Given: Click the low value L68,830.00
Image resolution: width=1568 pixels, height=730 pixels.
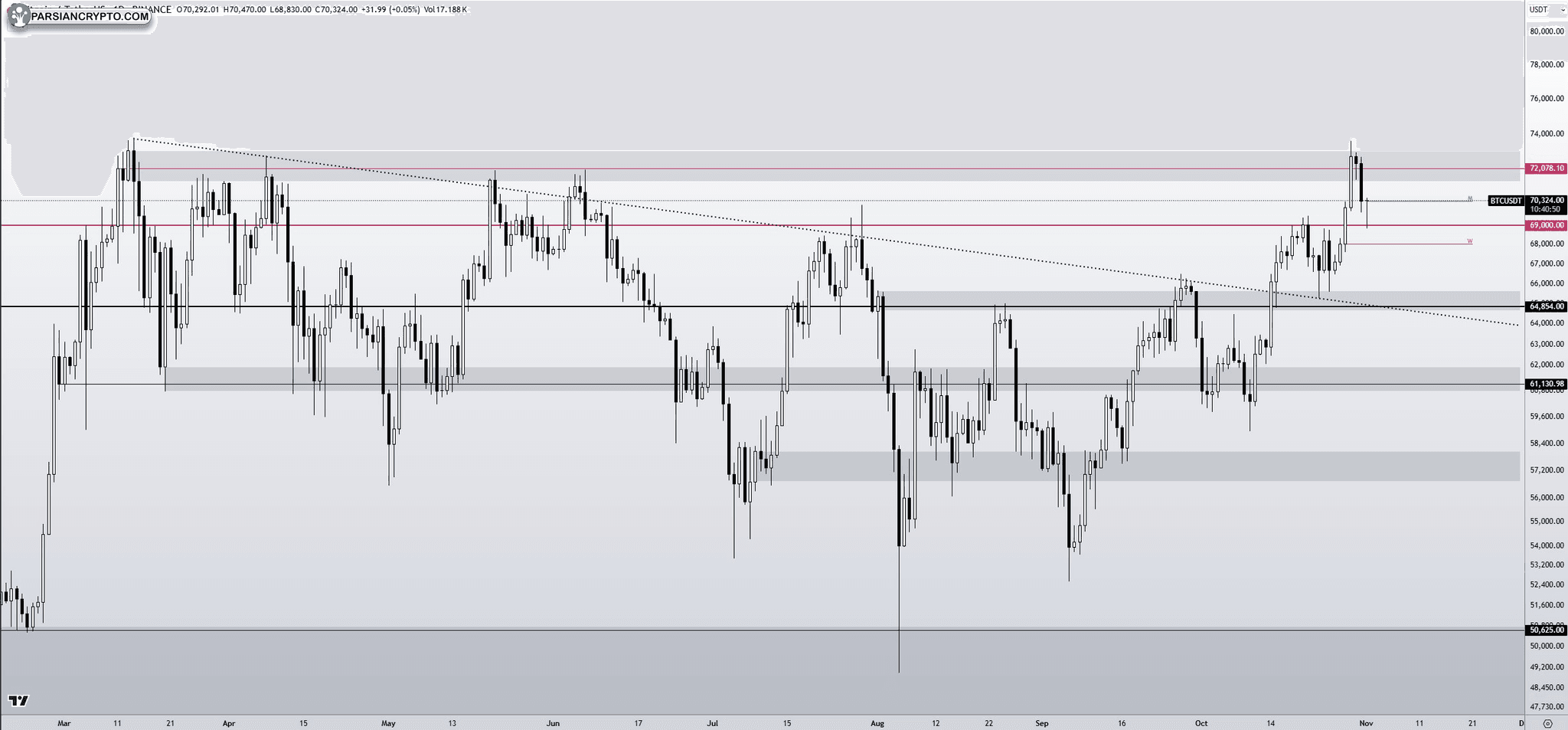Looking at the screenshot, I should [x=291, y=10].
